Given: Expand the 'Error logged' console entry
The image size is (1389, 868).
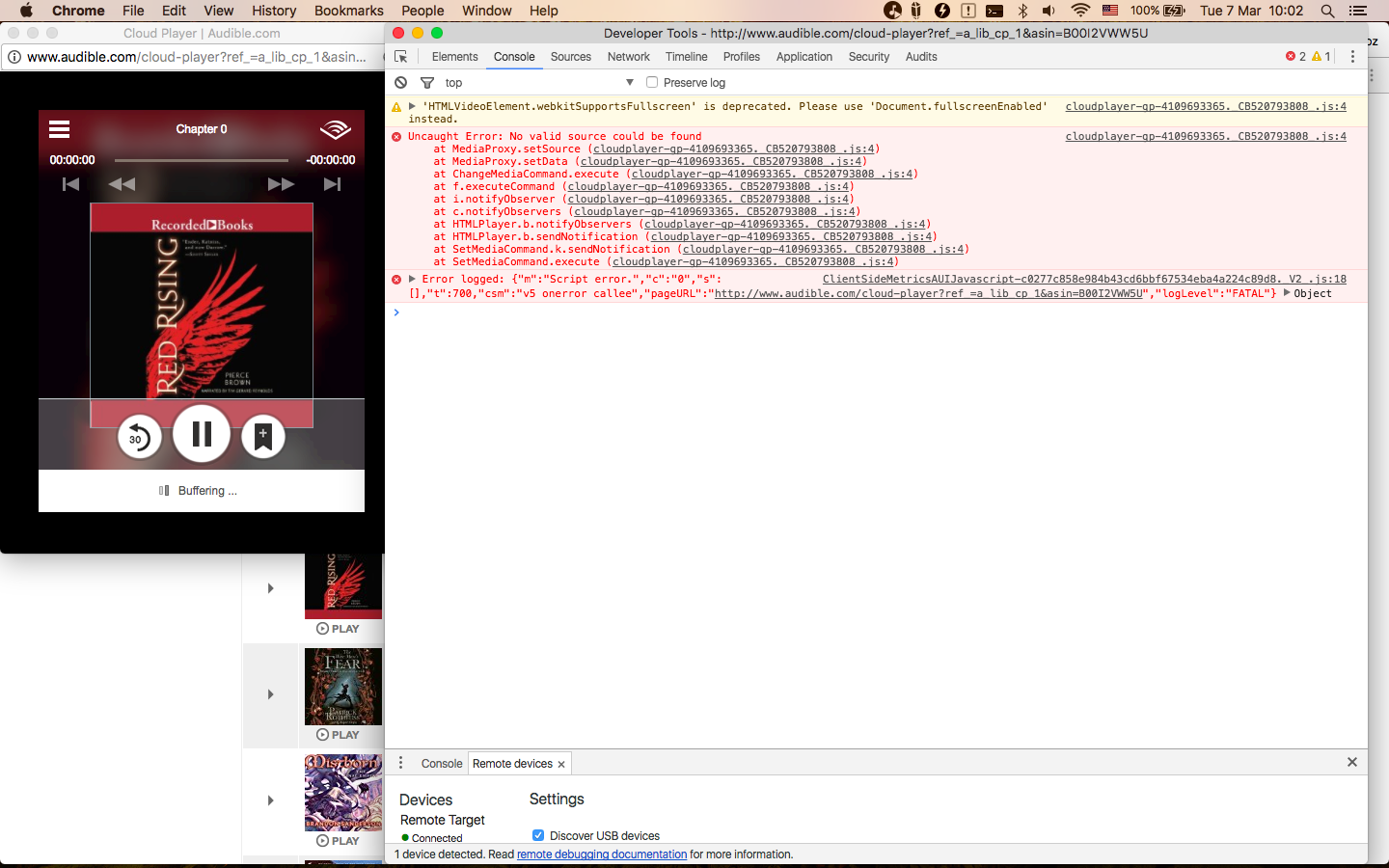Looking at the screenshot, I should click(413, 279).
